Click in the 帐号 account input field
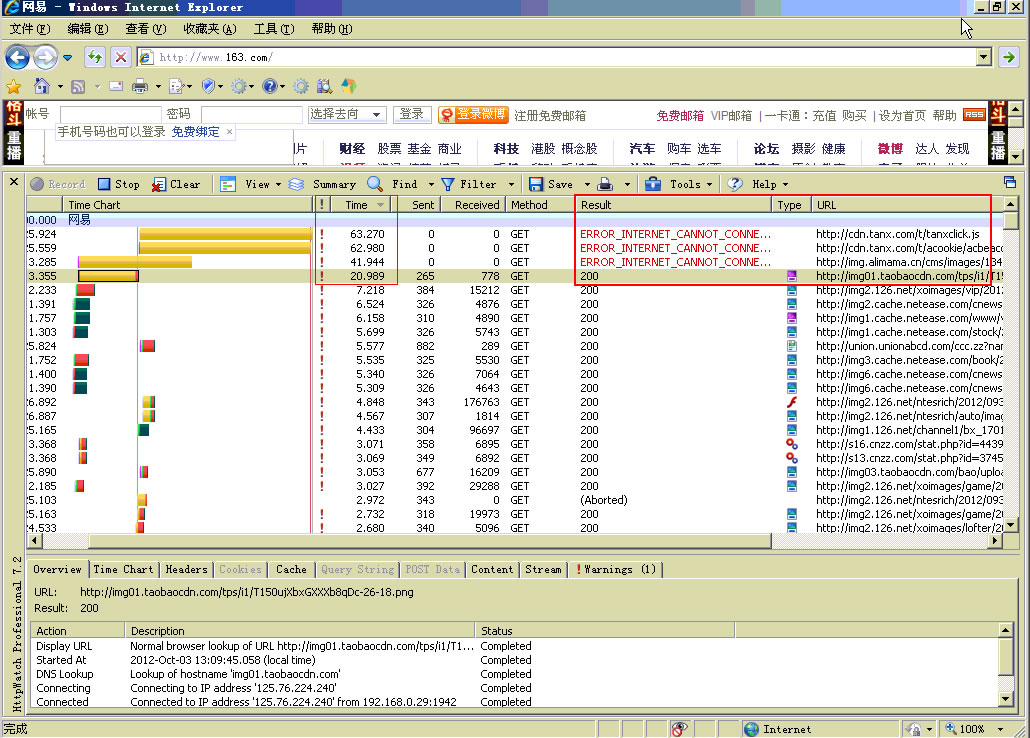1030x738 pixels. 110,114
